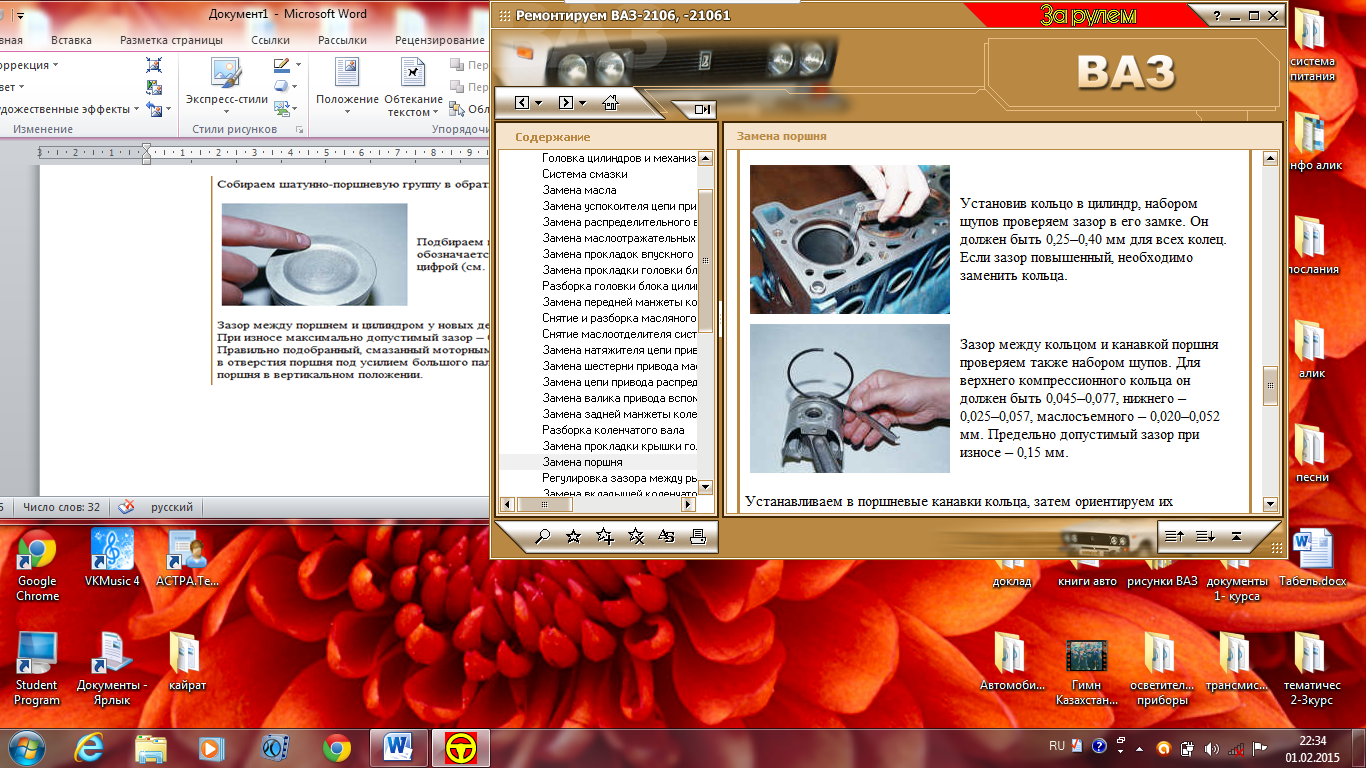1366x768 pixels.
Task: Open the forward history dropdown arrow
Action: click(583, 104)
